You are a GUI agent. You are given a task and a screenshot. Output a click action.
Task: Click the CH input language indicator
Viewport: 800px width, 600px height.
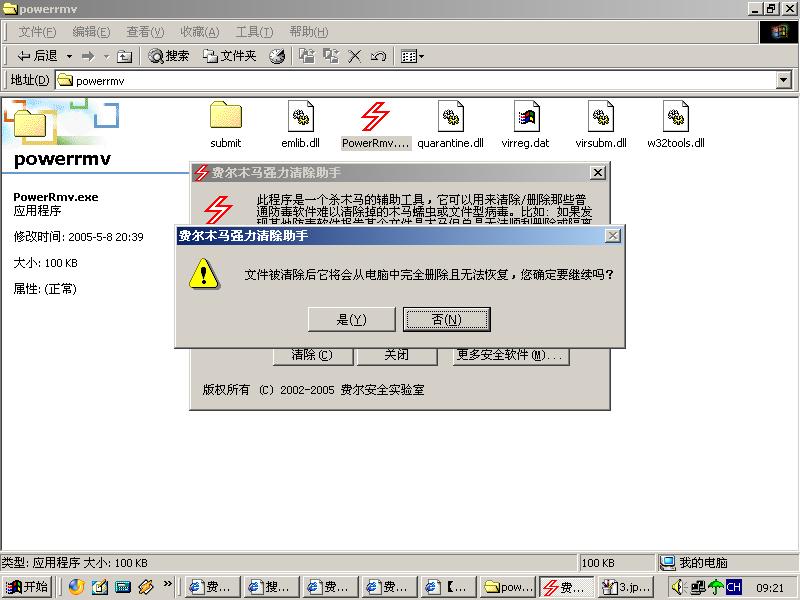point(734,588)
